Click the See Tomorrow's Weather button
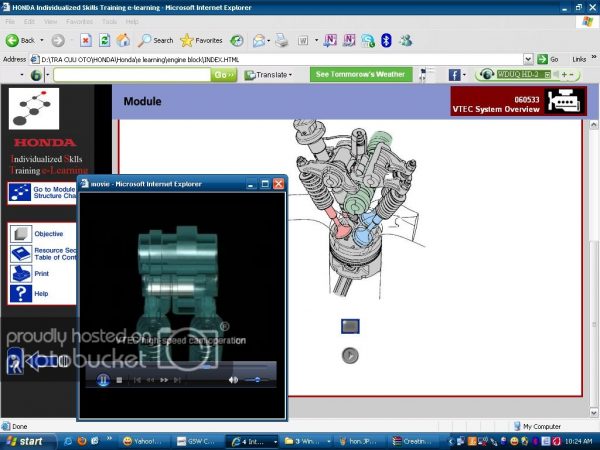Image resolution: width=600 pixels, height=450 pixels. pos(361,74)
